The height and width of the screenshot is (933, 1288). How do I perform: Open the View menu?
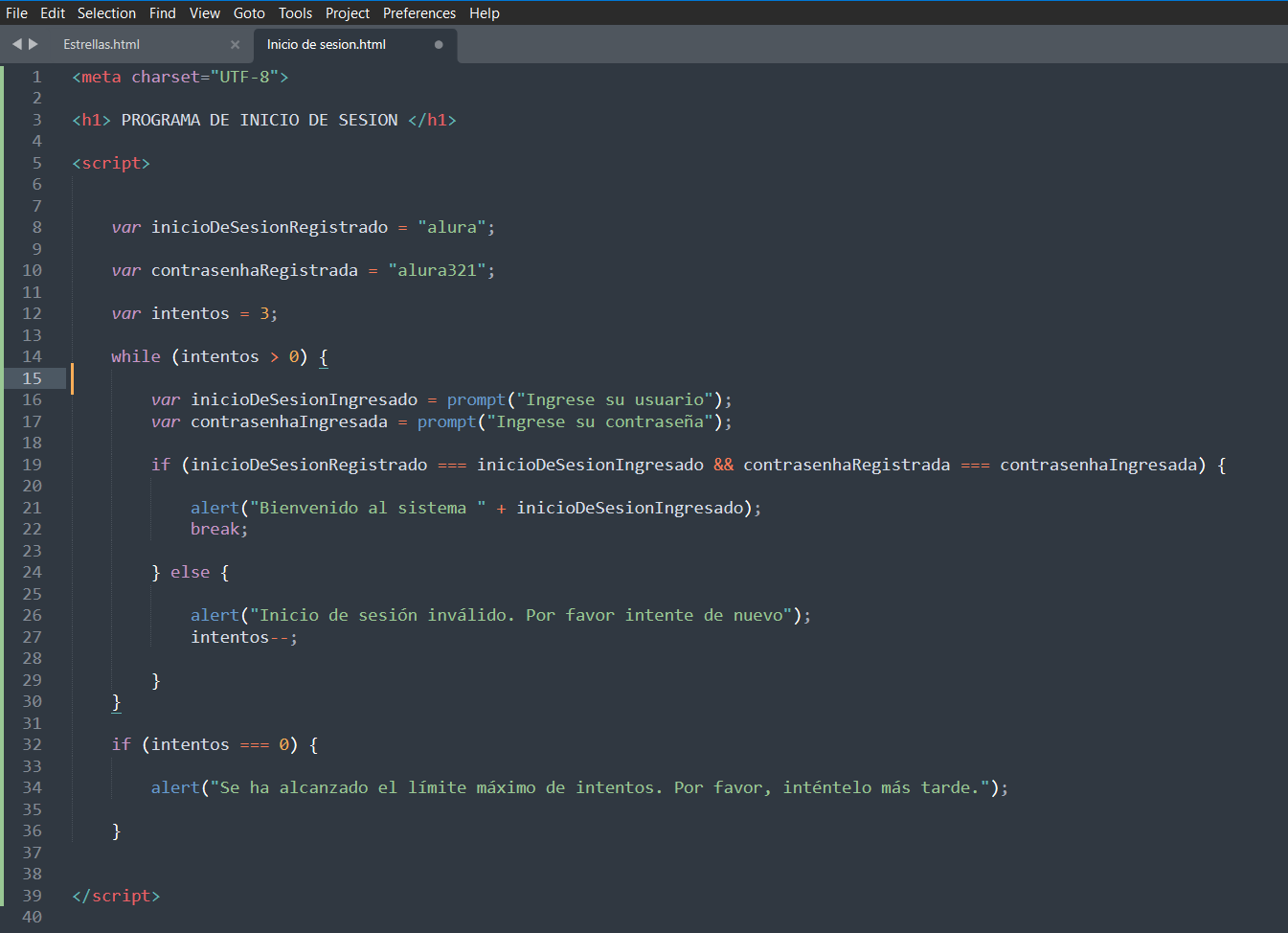coord(205,13)
